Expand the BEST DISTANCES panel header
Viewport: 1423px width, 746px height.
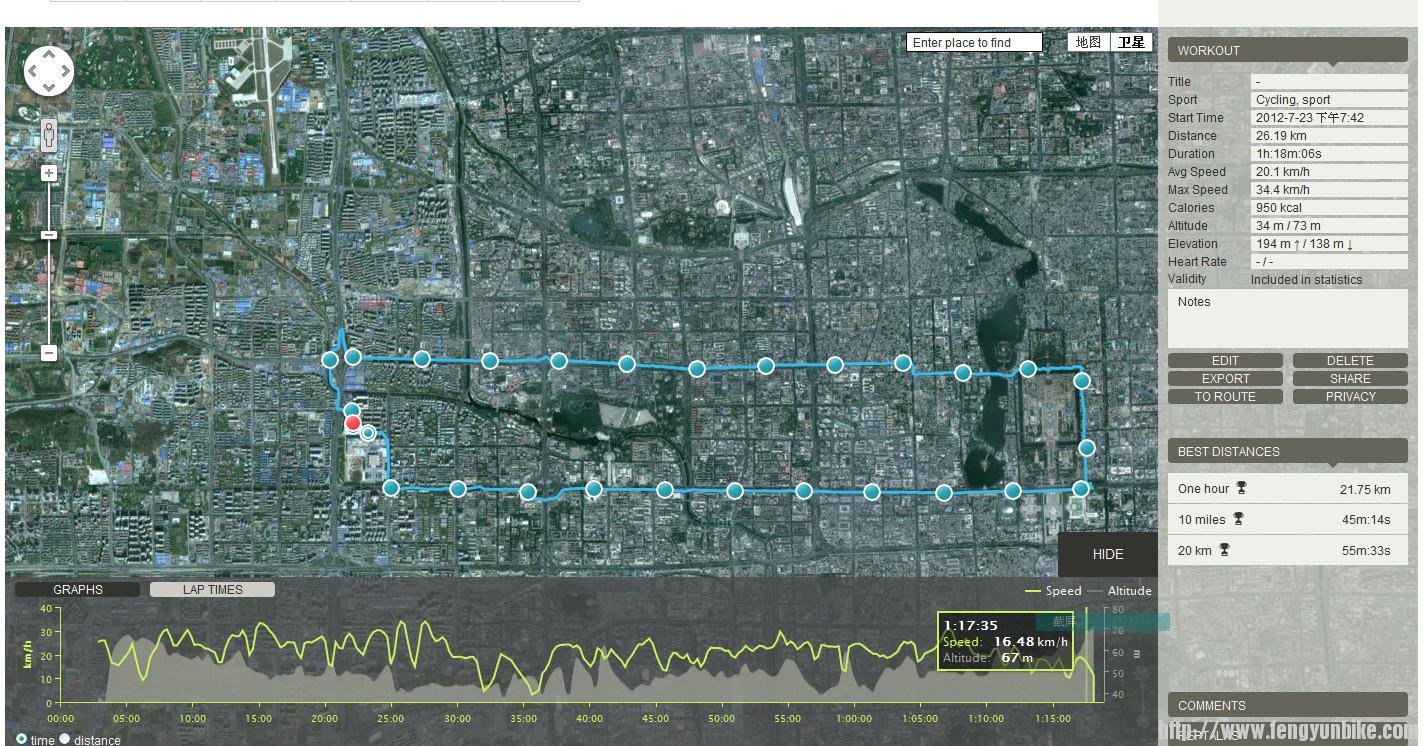pos(1287,451)
